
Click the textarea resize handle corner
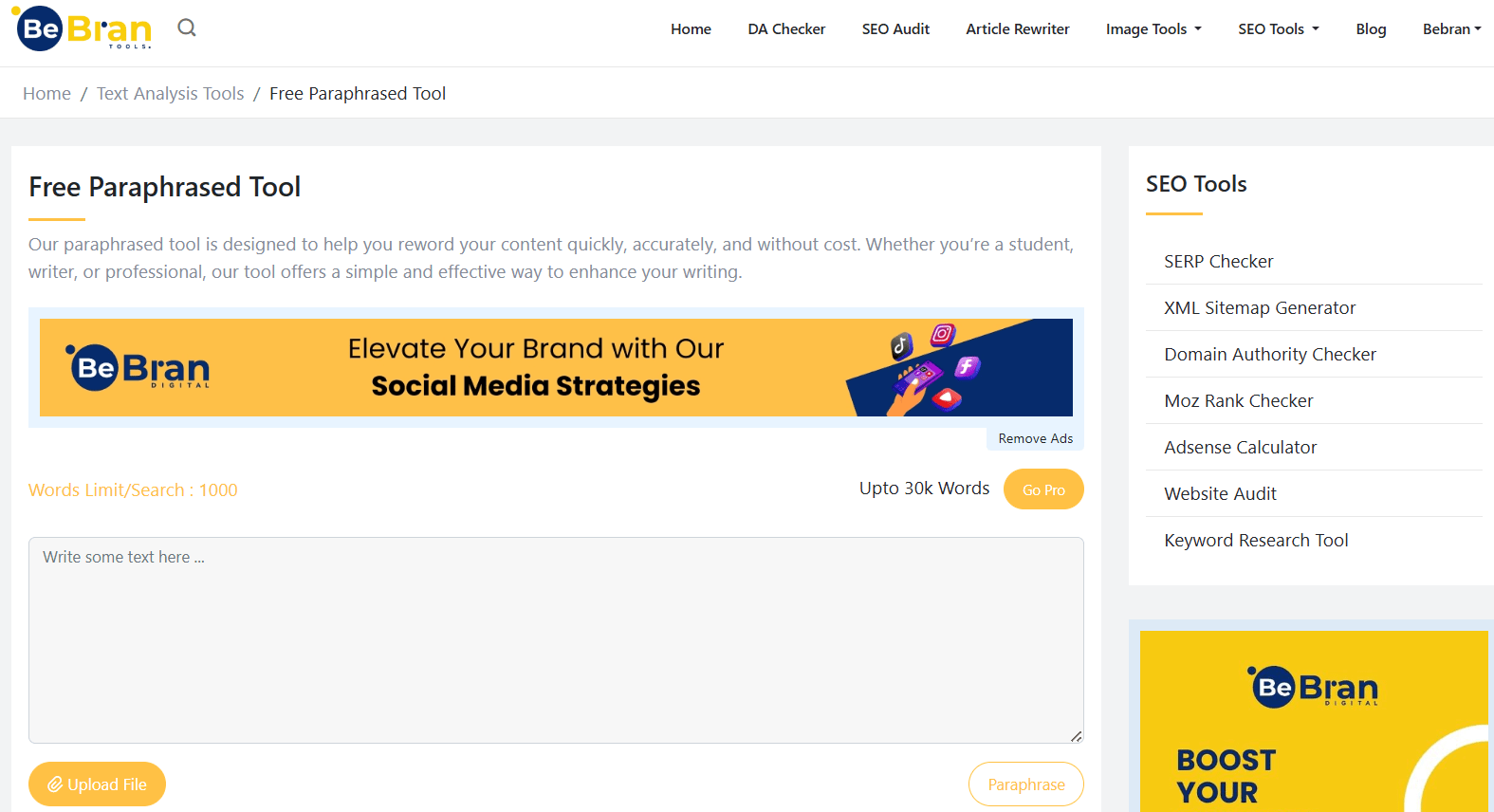pos(1077,736)
